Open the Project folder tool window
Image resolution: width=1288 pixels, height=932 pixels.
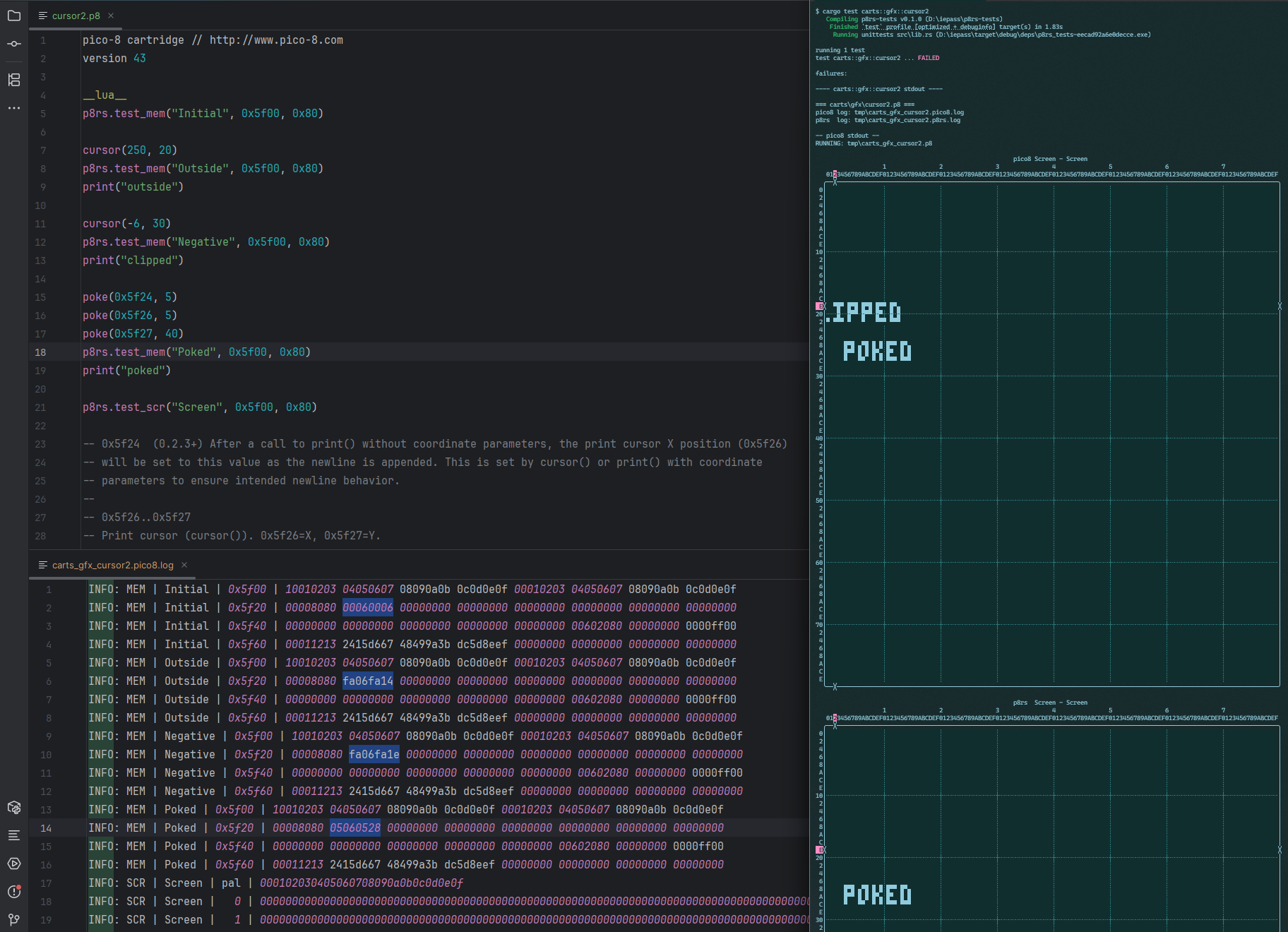pyautogui.click(x=14, y=16)
